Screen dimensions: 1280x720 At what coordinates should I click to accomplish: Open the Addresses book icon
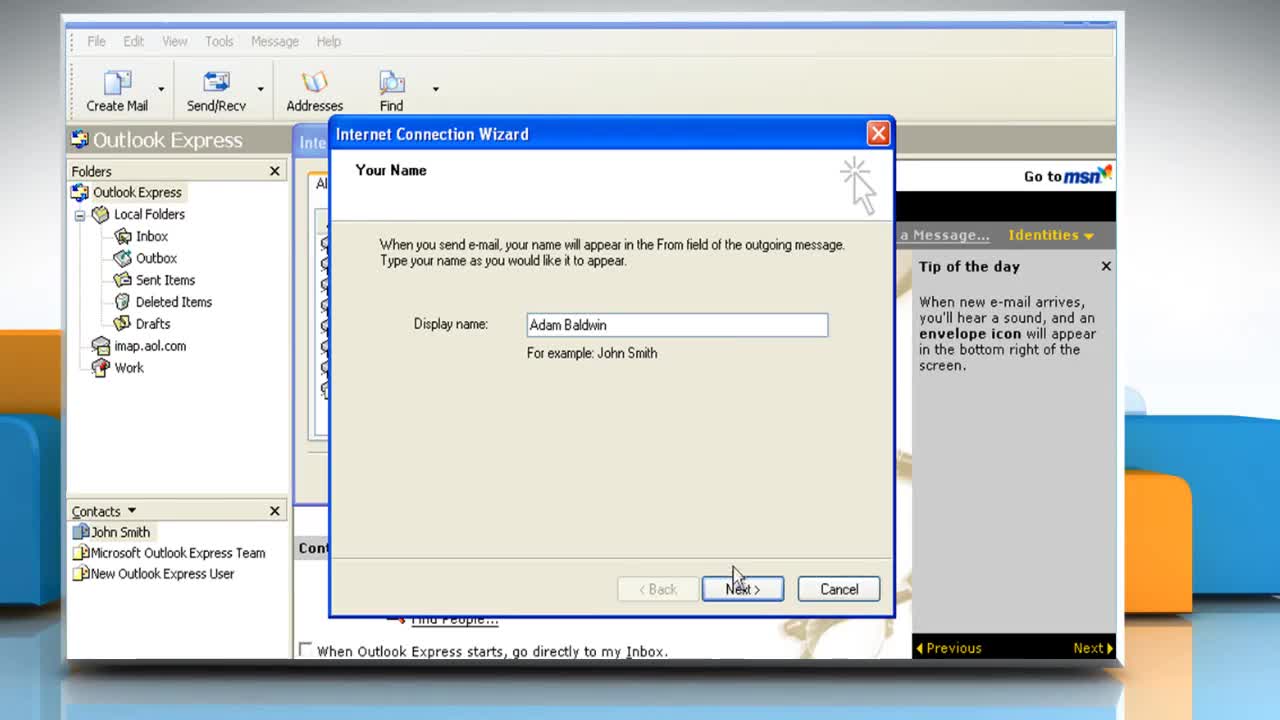(314, 82)
